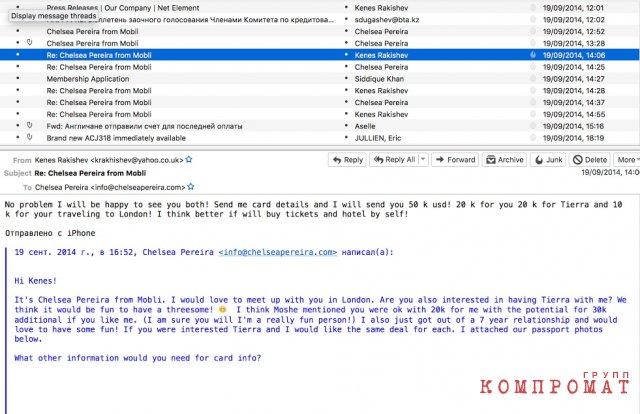
Task: Click attachment icon on Fwd: Англичане row
Action: (x=29, y=125)
